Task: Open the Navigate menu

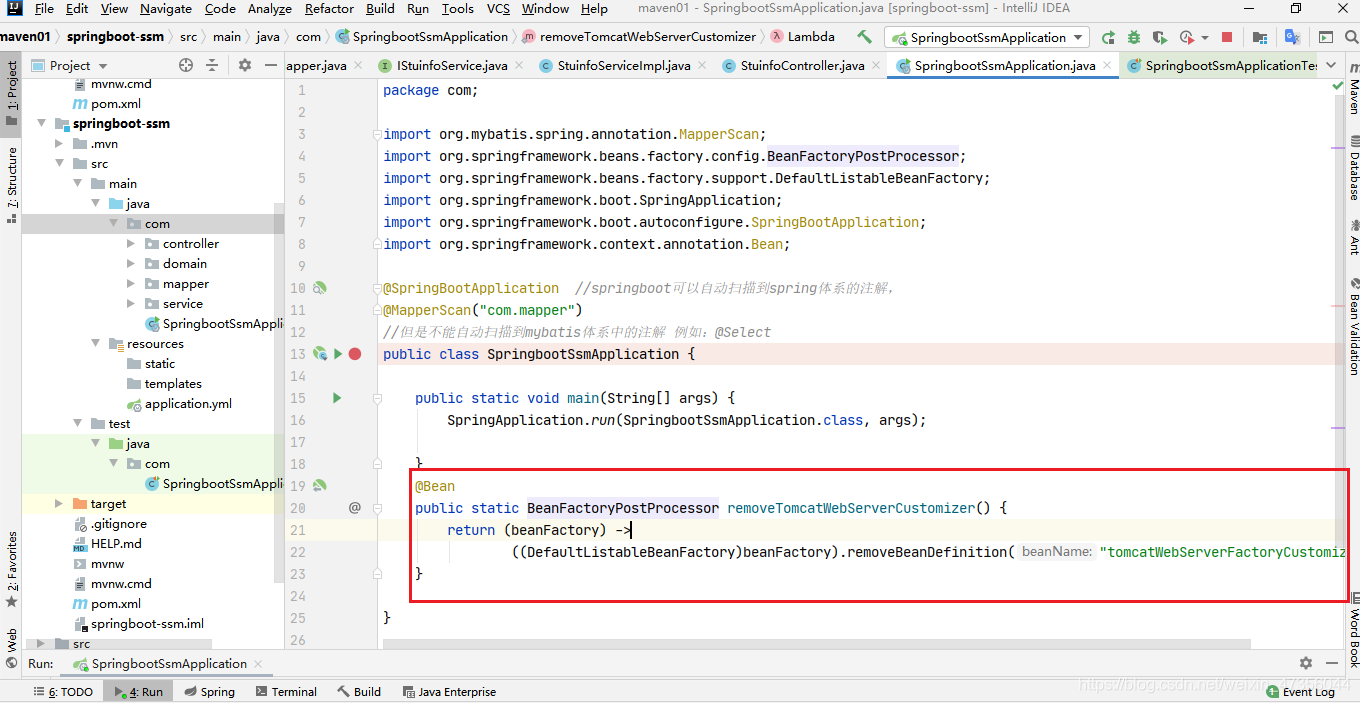Action: click(x=166, y=9)
